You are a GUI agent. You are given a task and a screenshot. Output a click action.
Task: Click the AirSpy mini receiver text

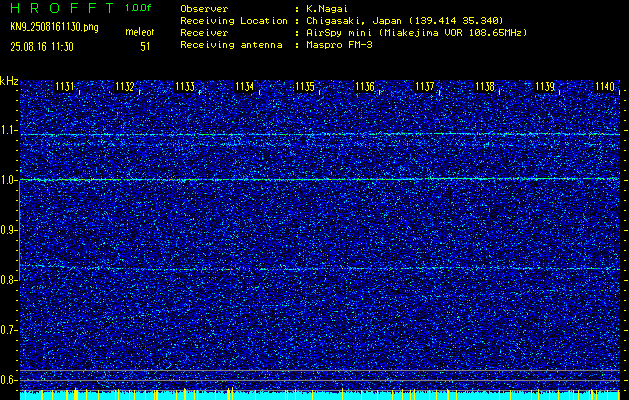click(417, 32)
